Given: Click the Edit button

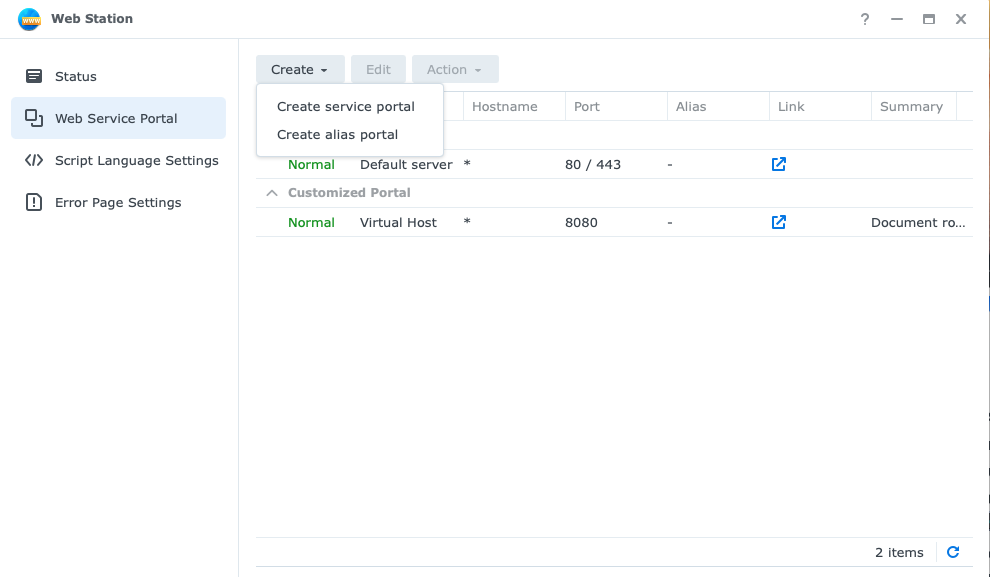Looking at the screenshot, I should (x=378, y=69).
